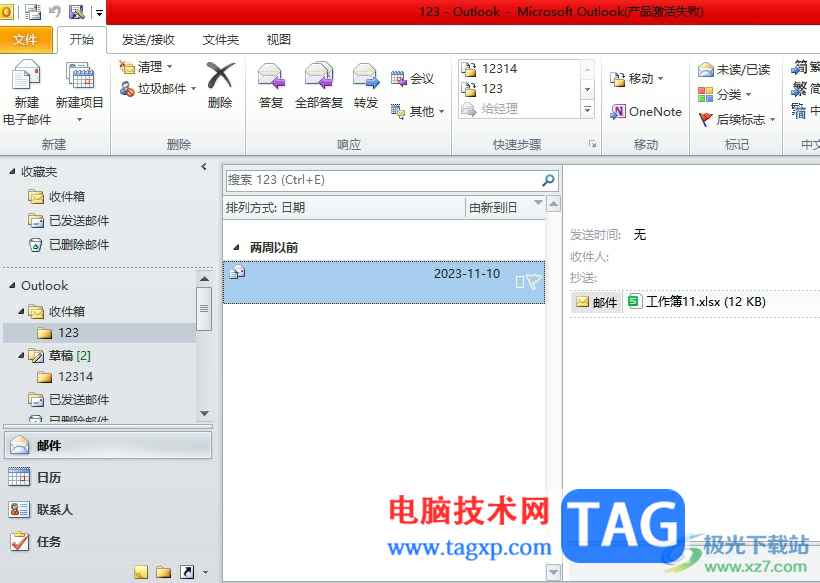Open the 任务 tasks view
The width and height of the screenshot is (820, 583).
click(x=108, y=542)
